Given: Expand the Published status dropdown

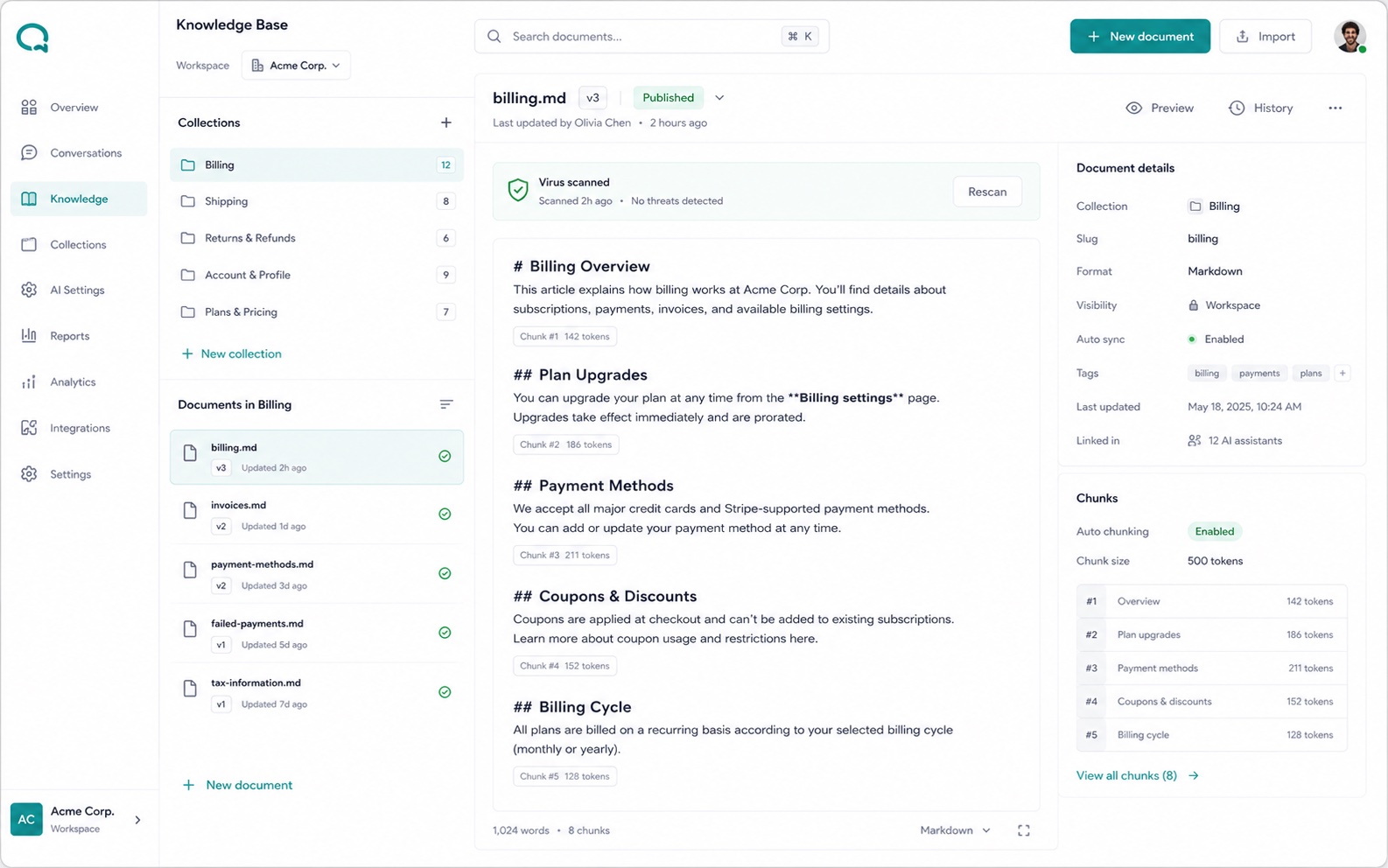Looking at the screenshot, I should (719, 98).
